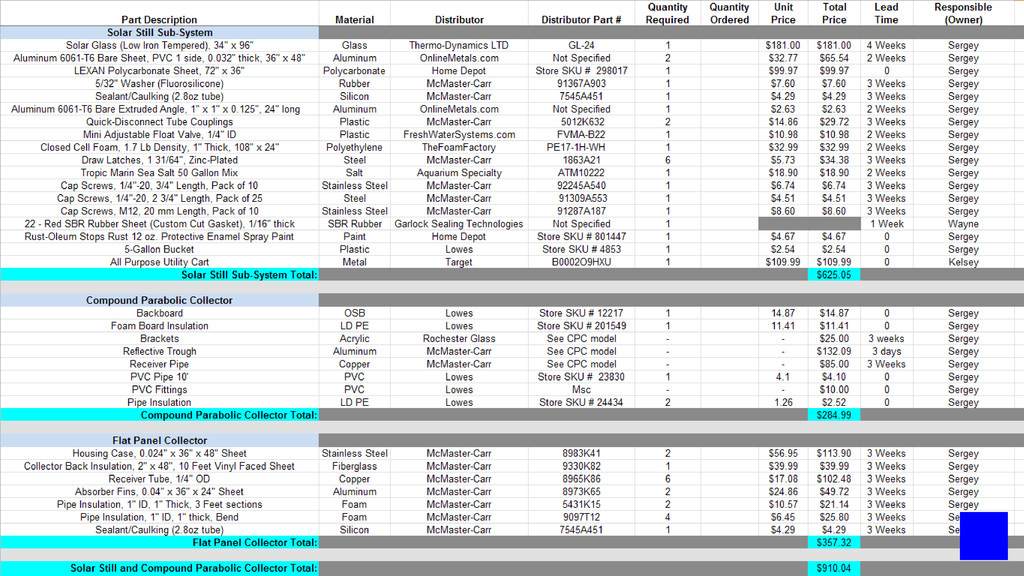Click the Wayne owner cell
Viewport: 1024px width, 576px height.
[x=963, y=224]
